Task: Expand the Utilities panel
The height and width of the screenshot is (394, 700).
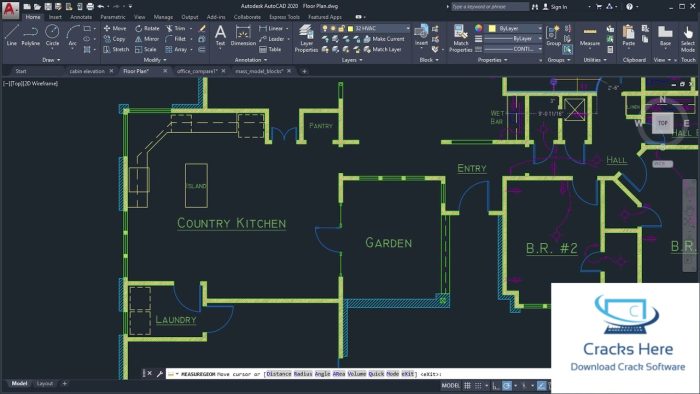Action: pos(595,60)
